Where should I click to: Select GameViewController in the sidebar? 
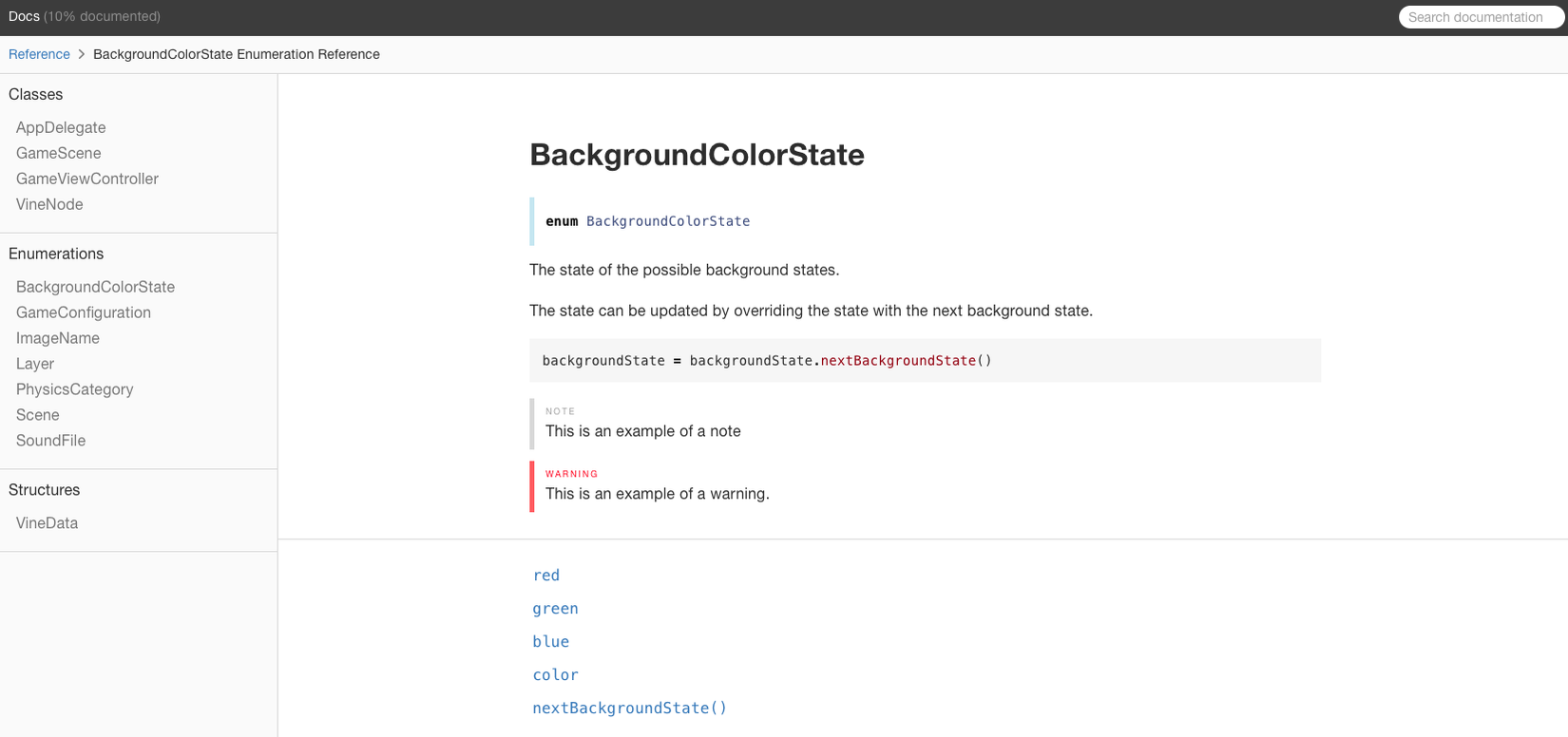pos(87,179)
